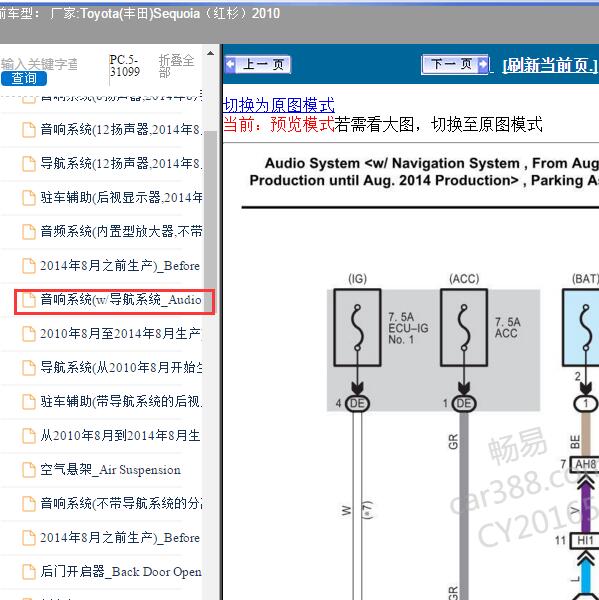Viewport: 599px width, 600px height.
Task: Click document icon beside 驻车辅助(后视显示器
Action: coord(29,198)
